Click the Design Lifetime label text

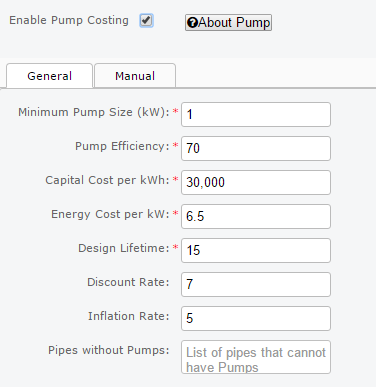124,248
